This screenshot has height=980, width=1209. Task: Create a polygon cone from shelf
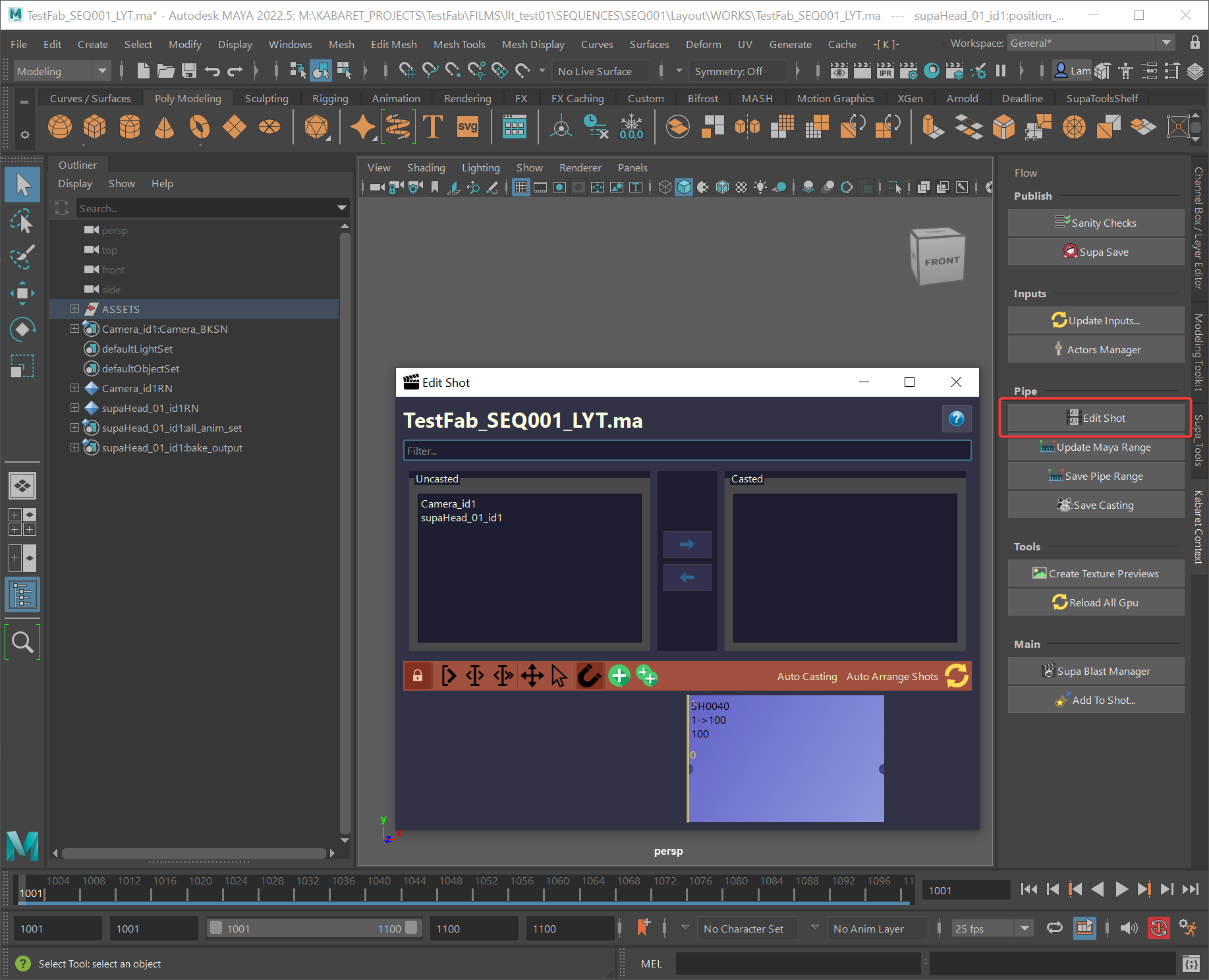164,126
